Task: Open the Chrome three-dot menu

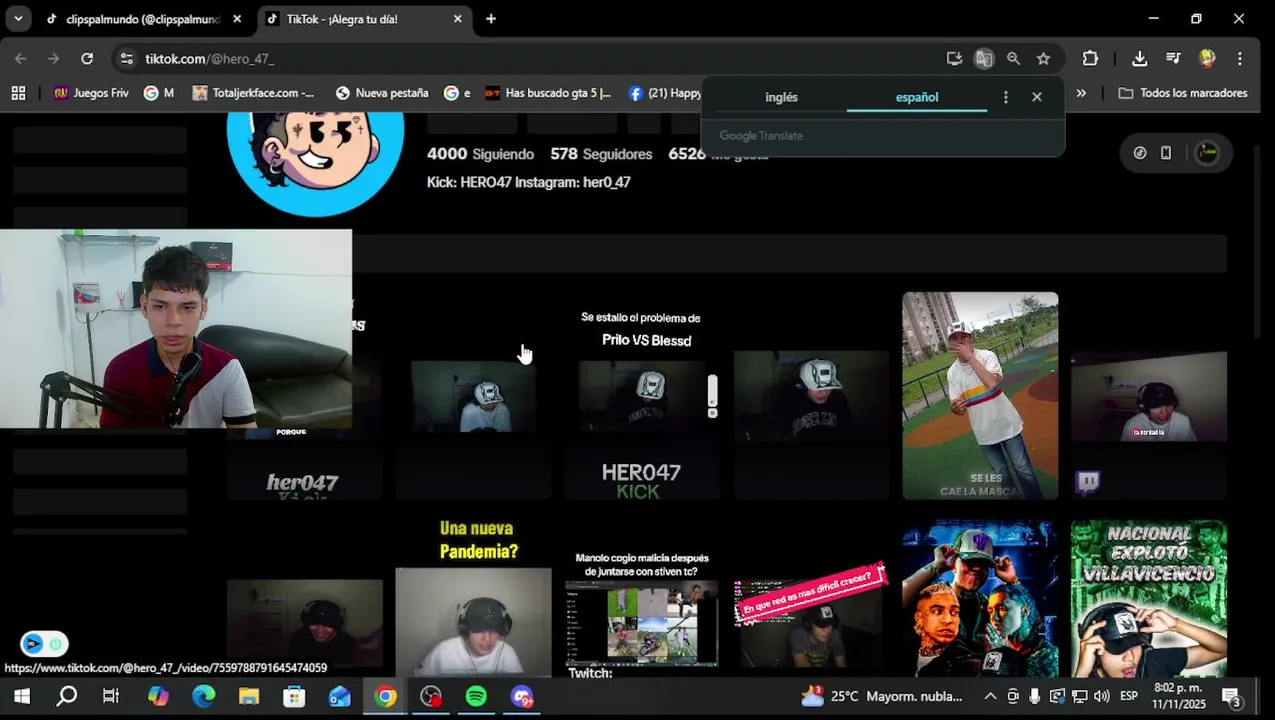Action: pos(1240,59)
